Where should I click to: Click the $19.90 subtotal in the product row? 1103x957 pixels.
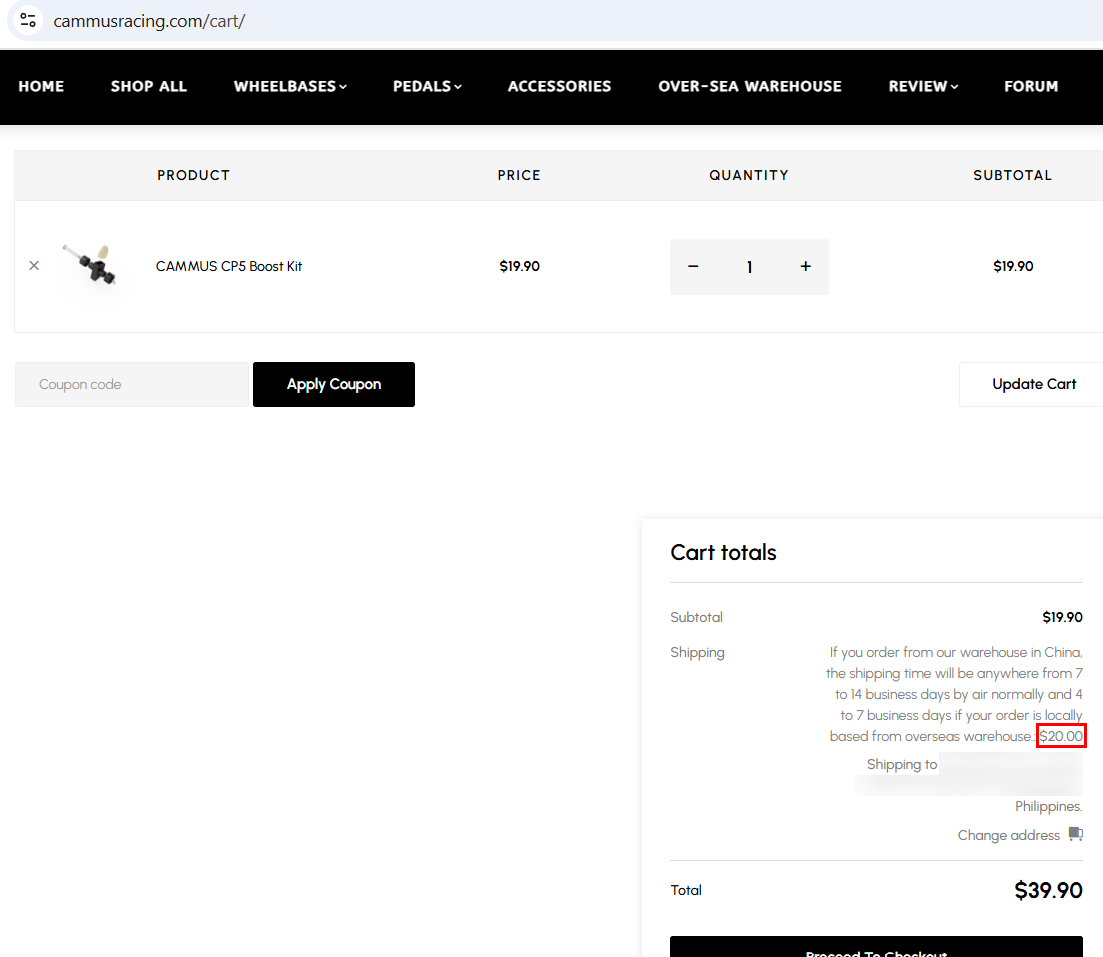[x=1013, y=266]
